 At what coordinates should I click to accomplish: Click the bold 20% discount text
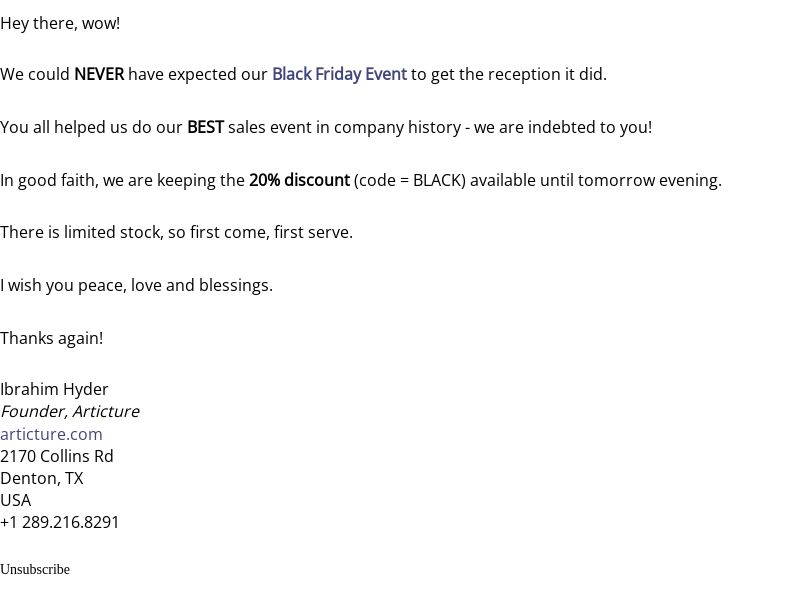coord(299,180)
